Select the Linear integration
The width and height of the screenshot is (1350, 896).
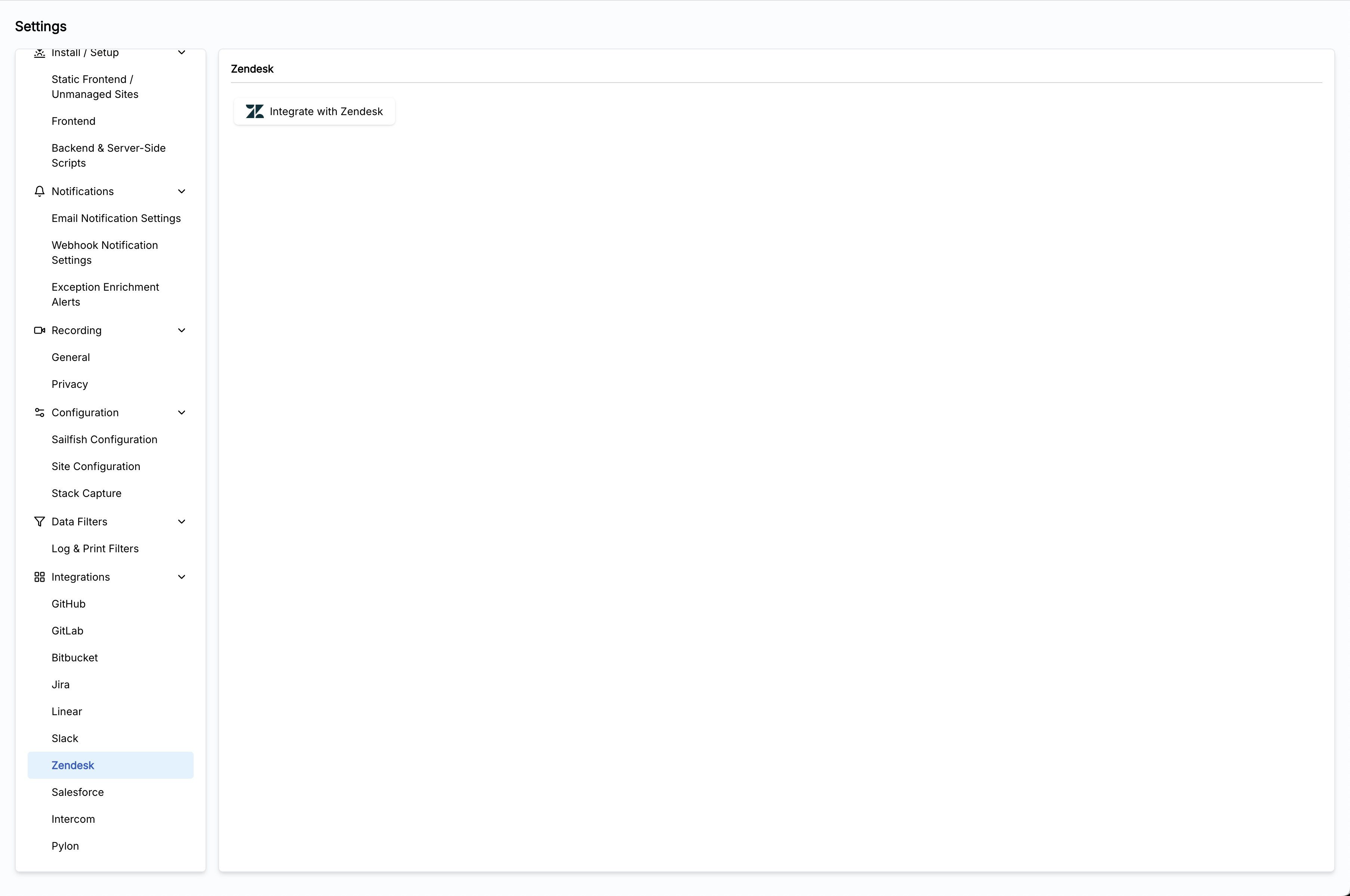click(x=110, y=711)
